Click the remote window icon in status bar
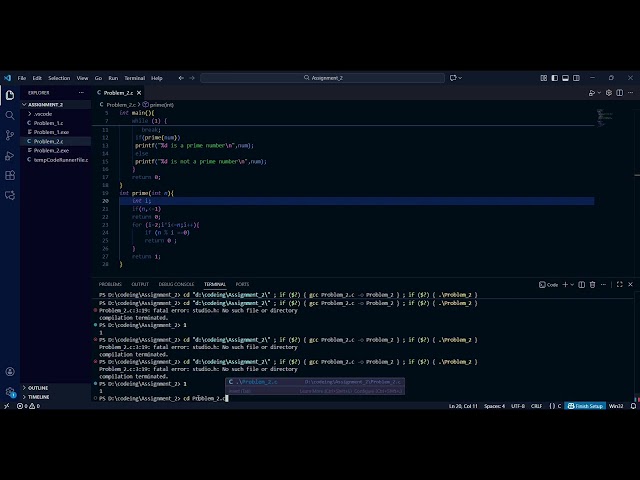Image resolution: width=640 pixels, height=480 pixels. 6,406
